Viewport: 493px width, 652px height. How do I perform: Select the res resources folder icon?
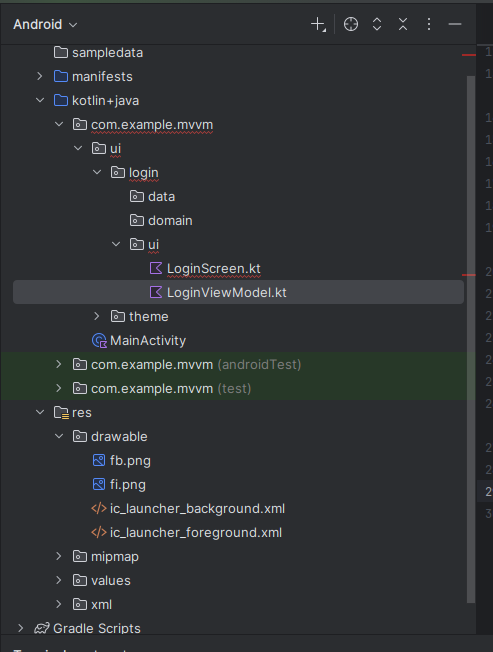(x=62, y=412)
